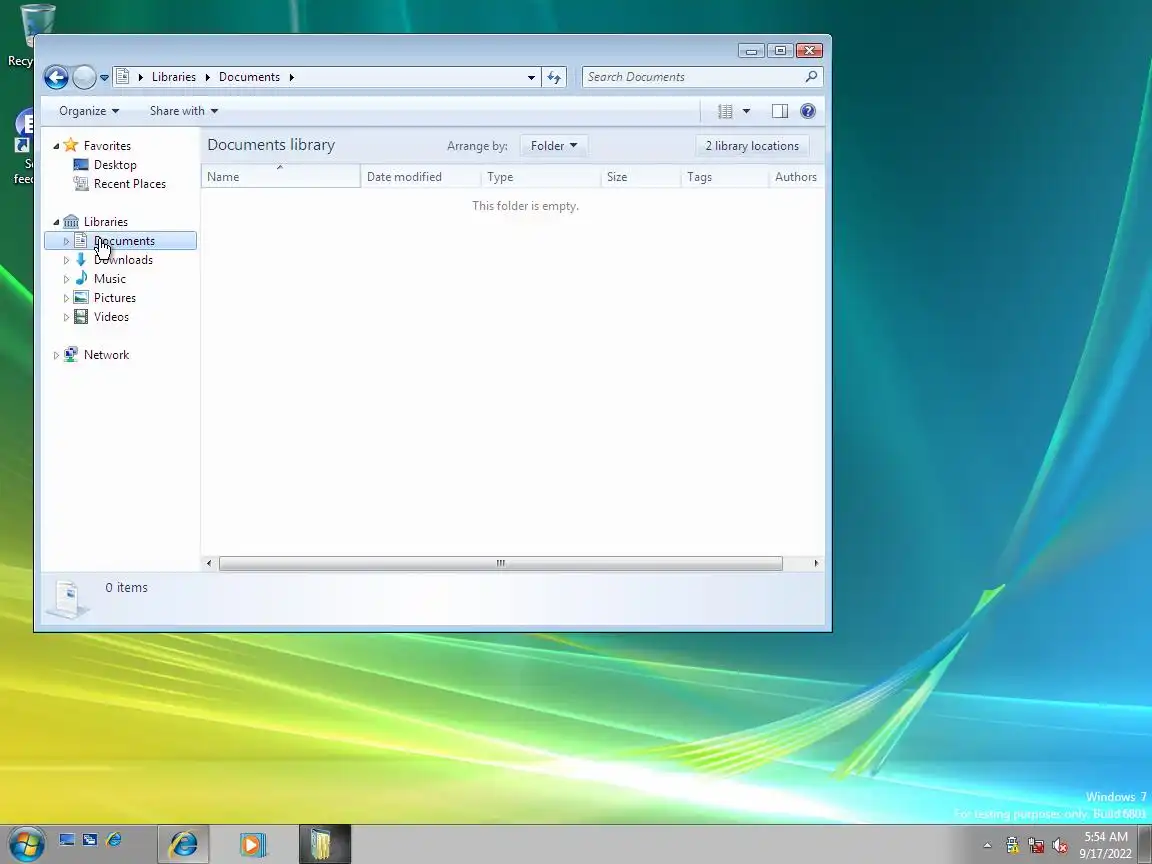Expand the Documents library node
1152x864 pixels.
click(x=66, y=241)
